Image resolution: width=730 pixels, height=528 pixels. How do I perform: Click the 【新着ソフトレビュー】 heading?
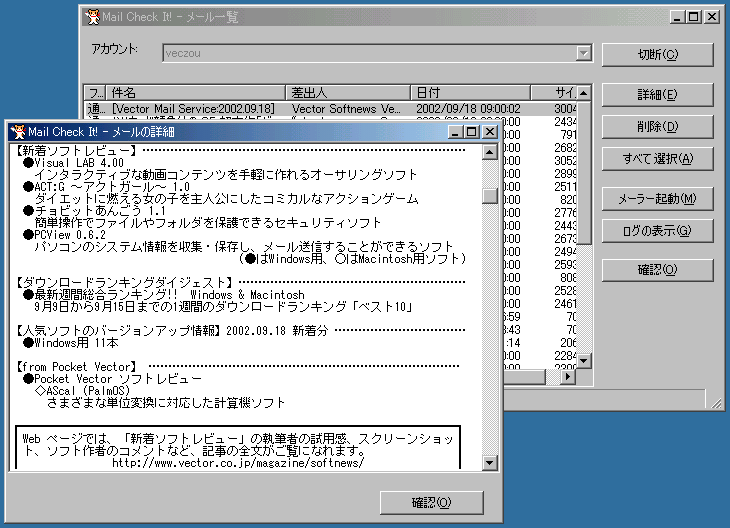[75, 150]
